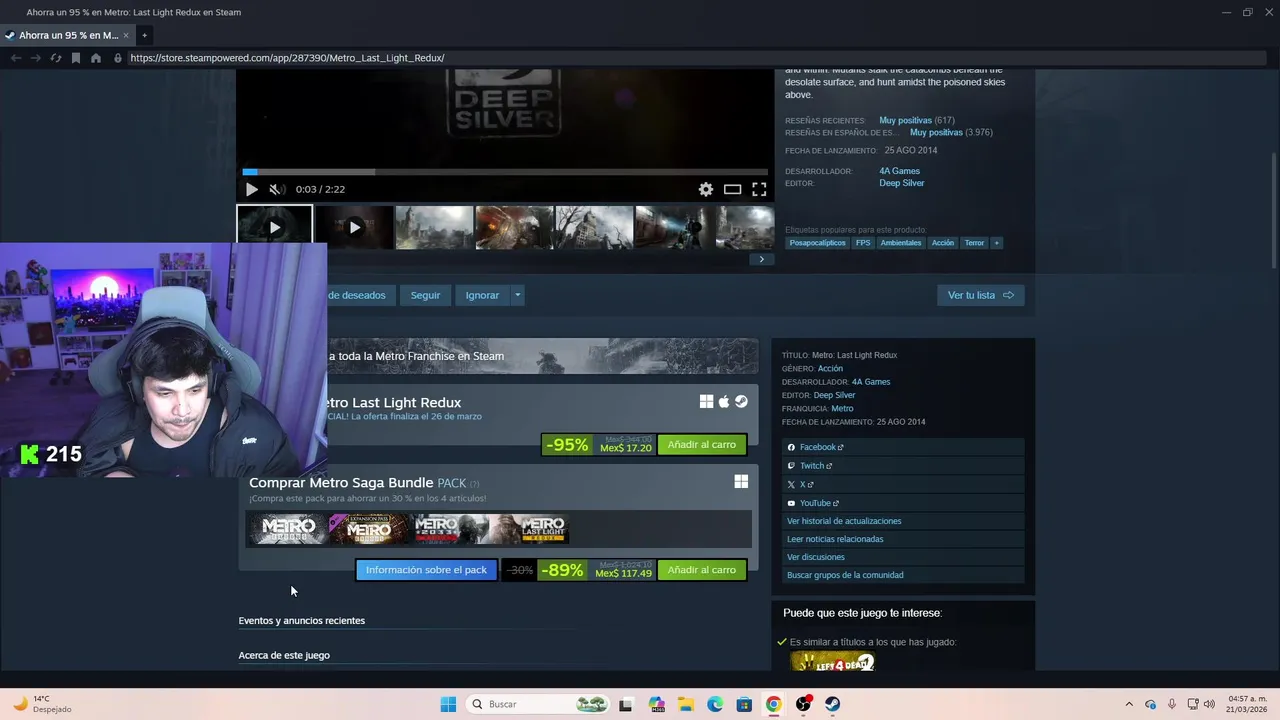This screenshot has height=720, width=1280.
Task: Advance media strip with right arrow
Action: (761, 259)
